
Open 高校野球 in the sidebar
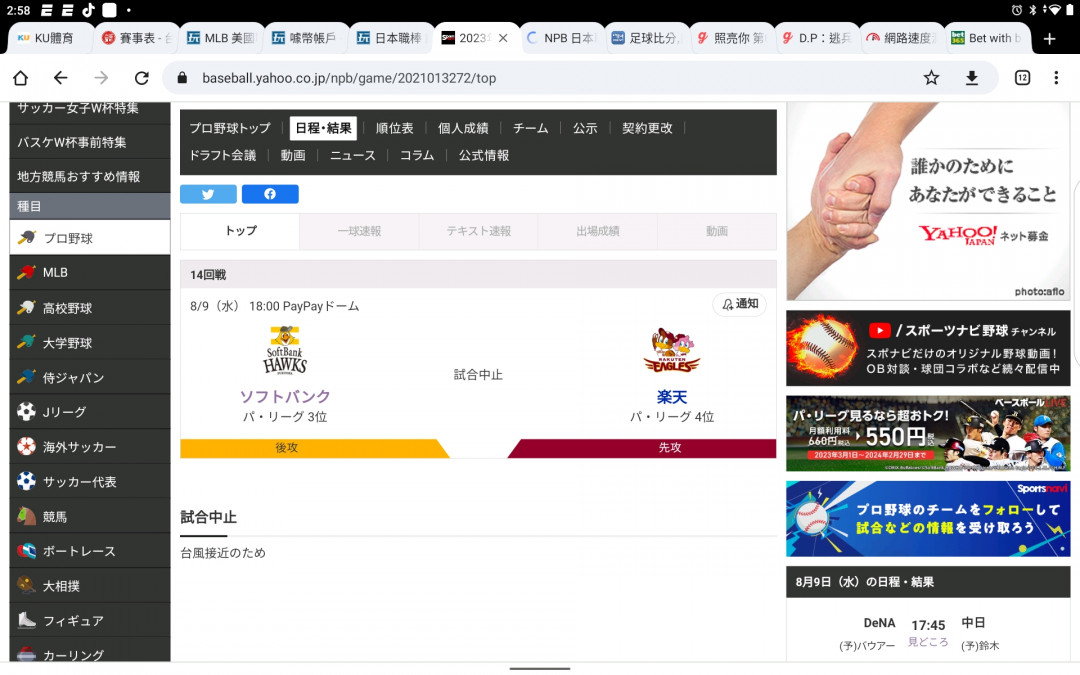pos(90,308)
